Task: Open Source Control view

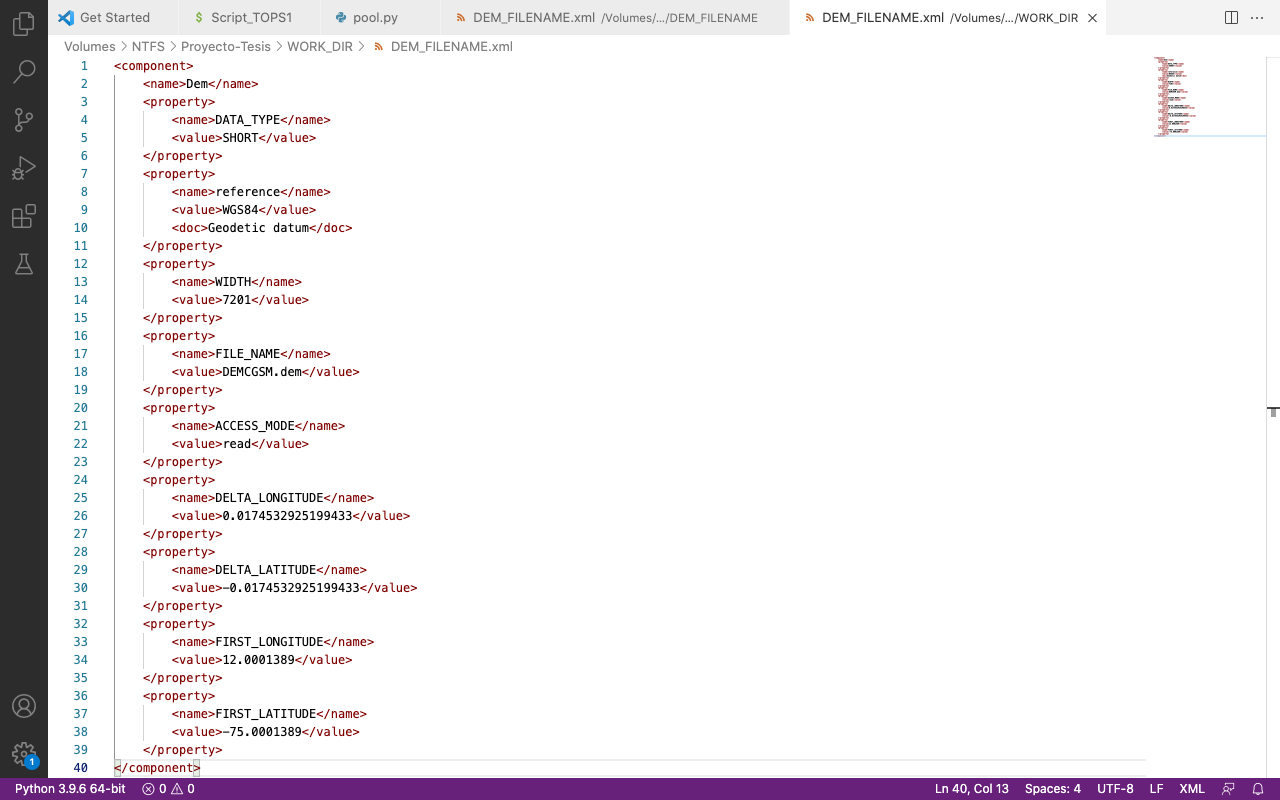Action: [24, 120]
